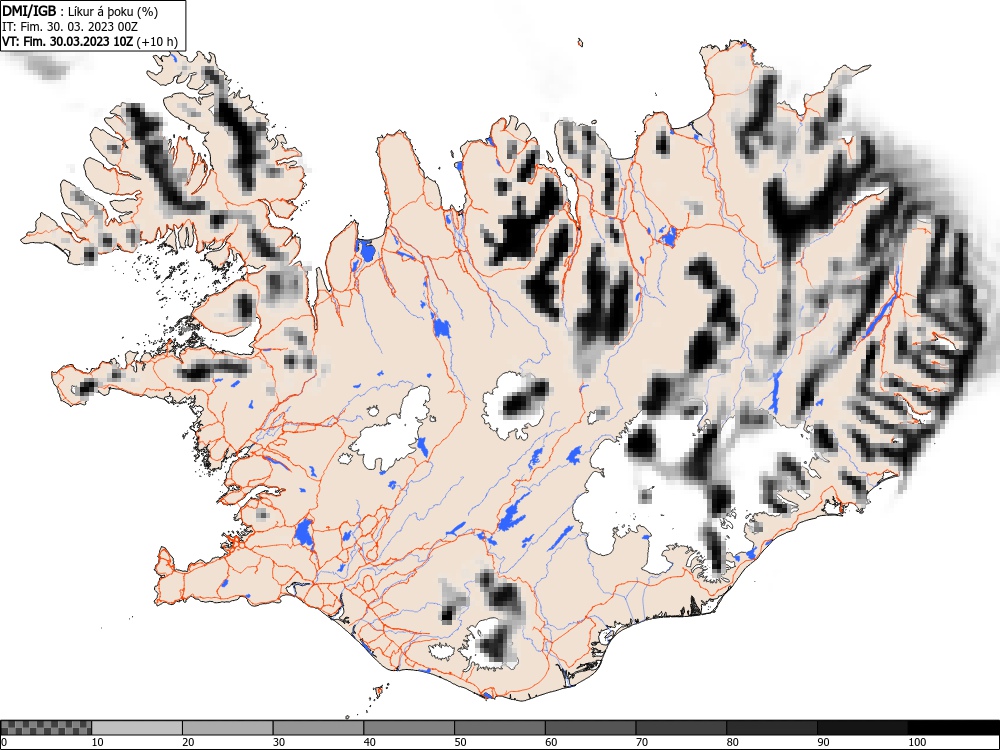Click the 40-50 gray legend segment

[409, 728]
